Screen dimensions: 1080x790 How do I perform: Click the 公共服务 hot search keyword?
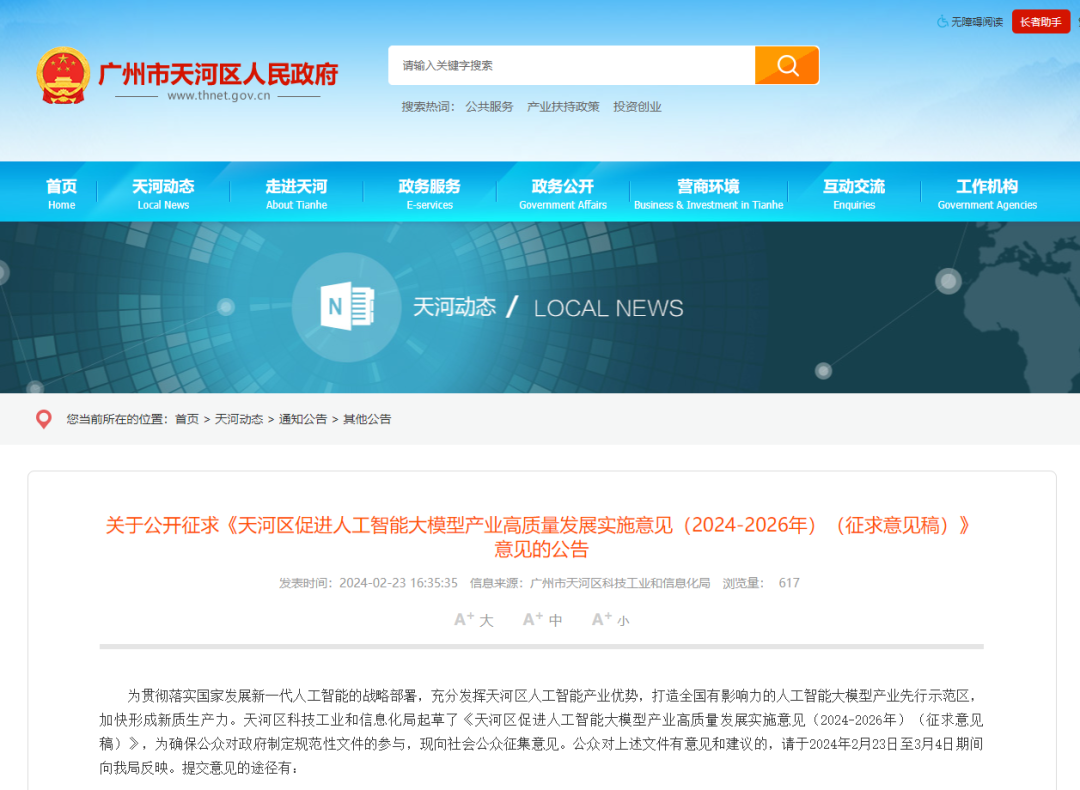490,106
